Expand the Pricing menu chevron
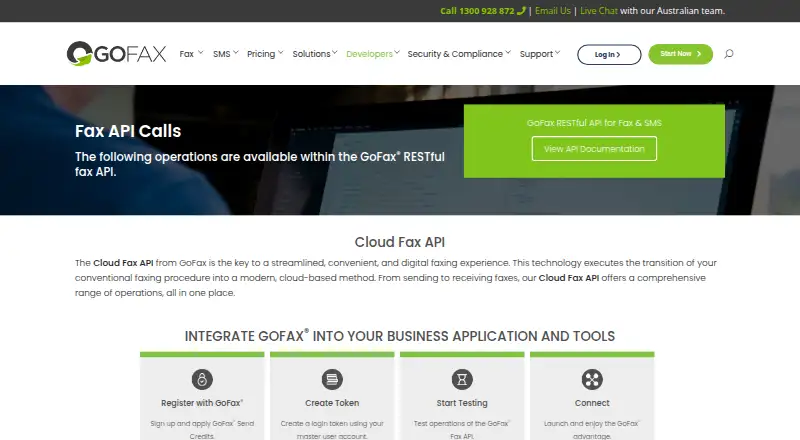This screenshot has width=800, height=440. (x=281, y=52)
